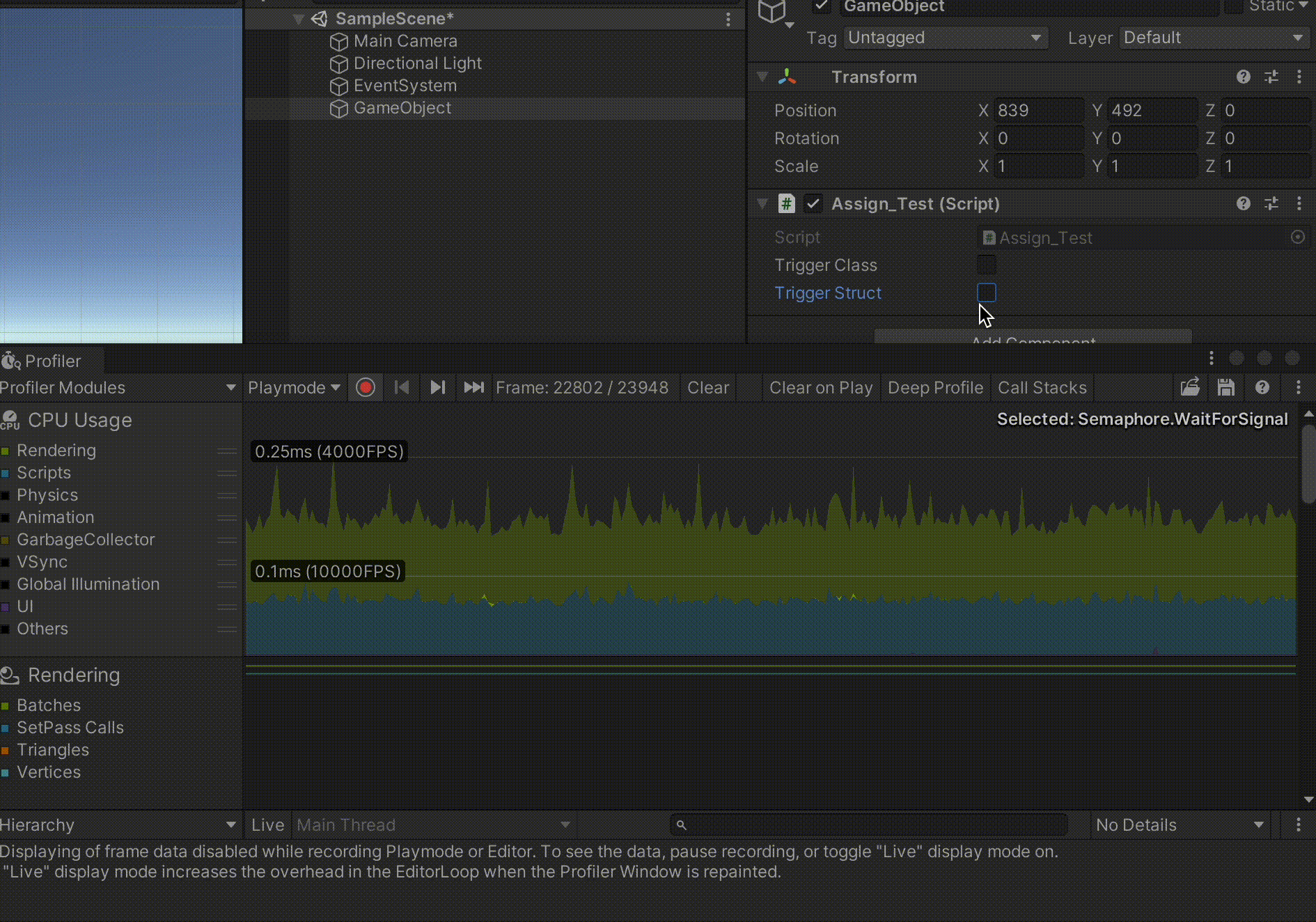Open Profiler window kebab menu
1316x922 pixels.
coord(1212,358)
